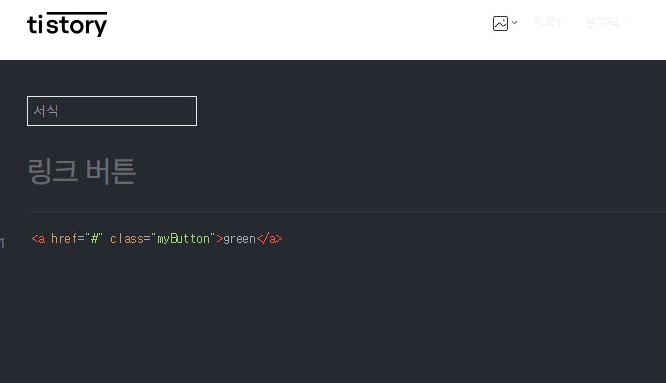The height and width of the screenshot is (383, 666).
Task: Click the tistory logo
Action: (x=67, y=24)
